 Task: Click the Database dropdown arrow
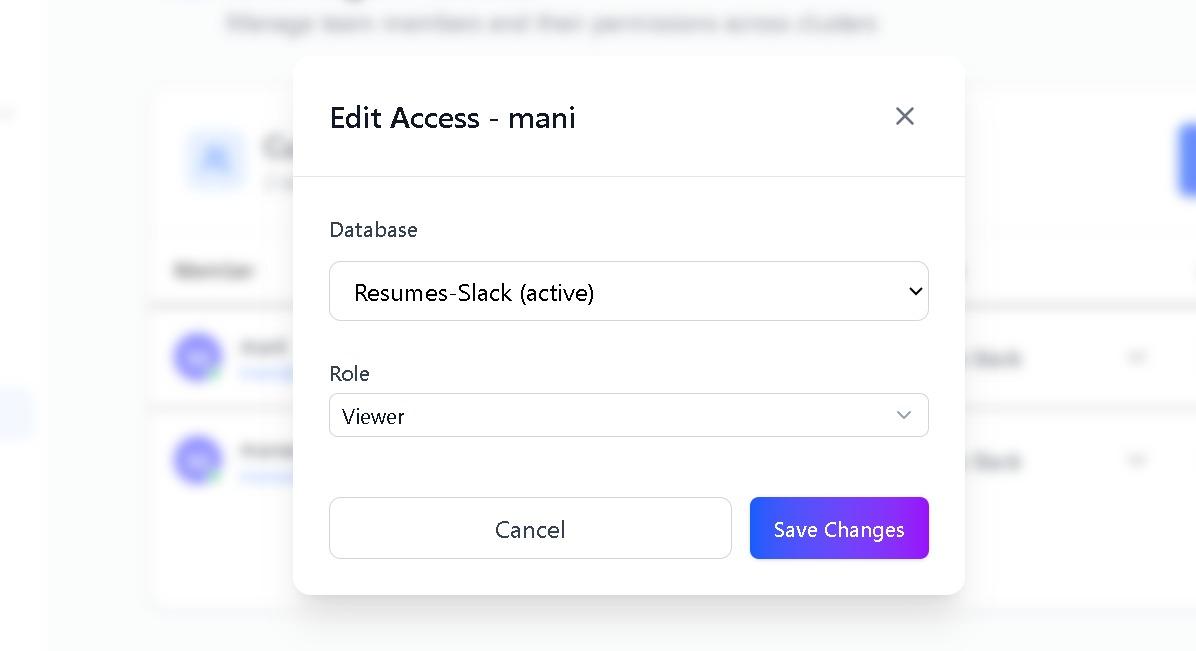point(914,291)
